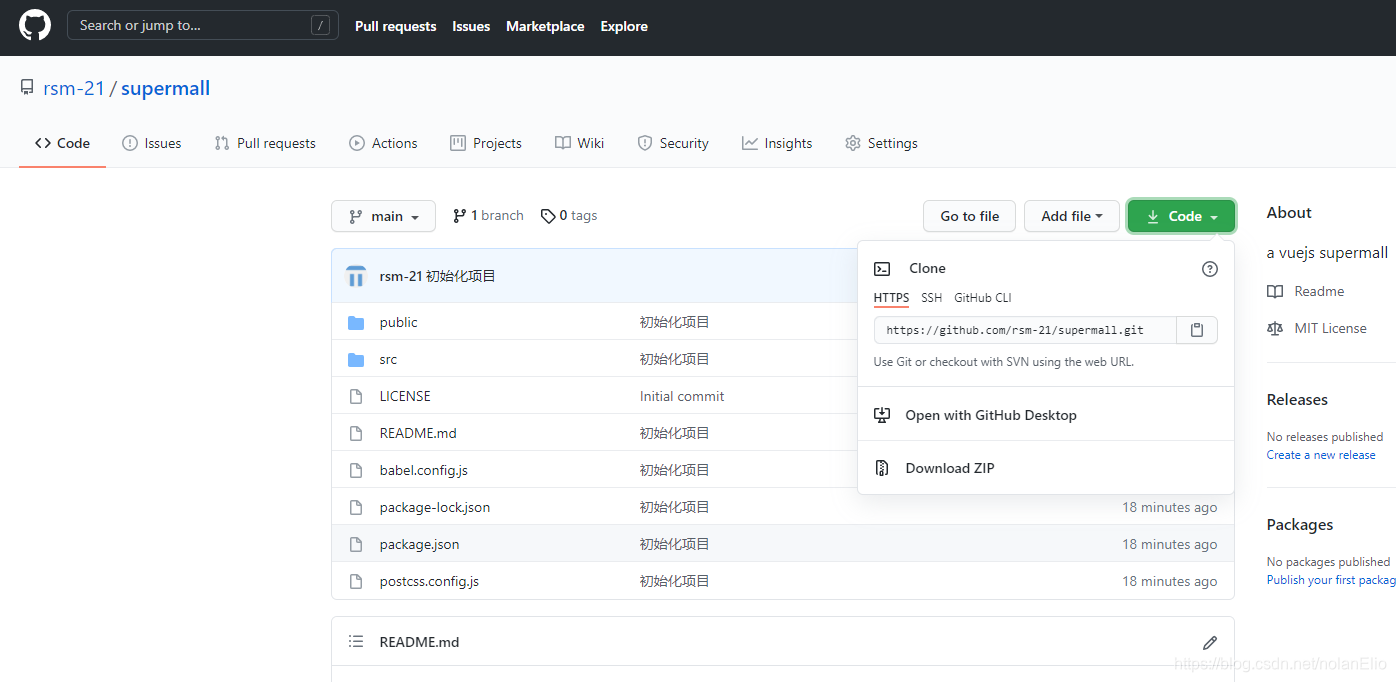
Task: Click the Go to file button
Action: 969,216
